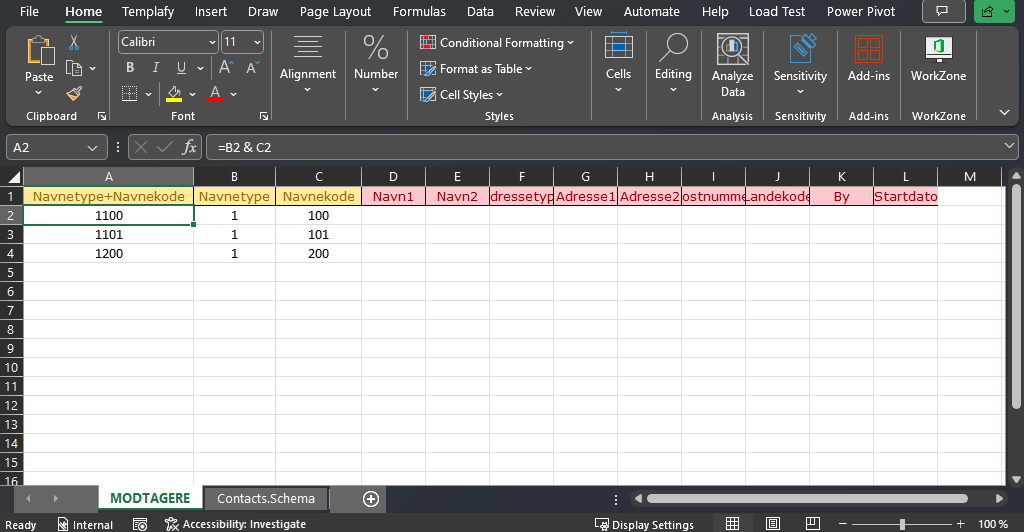
Task: Open the Formulas ribbon tab
Action: [x=419, y=12]
